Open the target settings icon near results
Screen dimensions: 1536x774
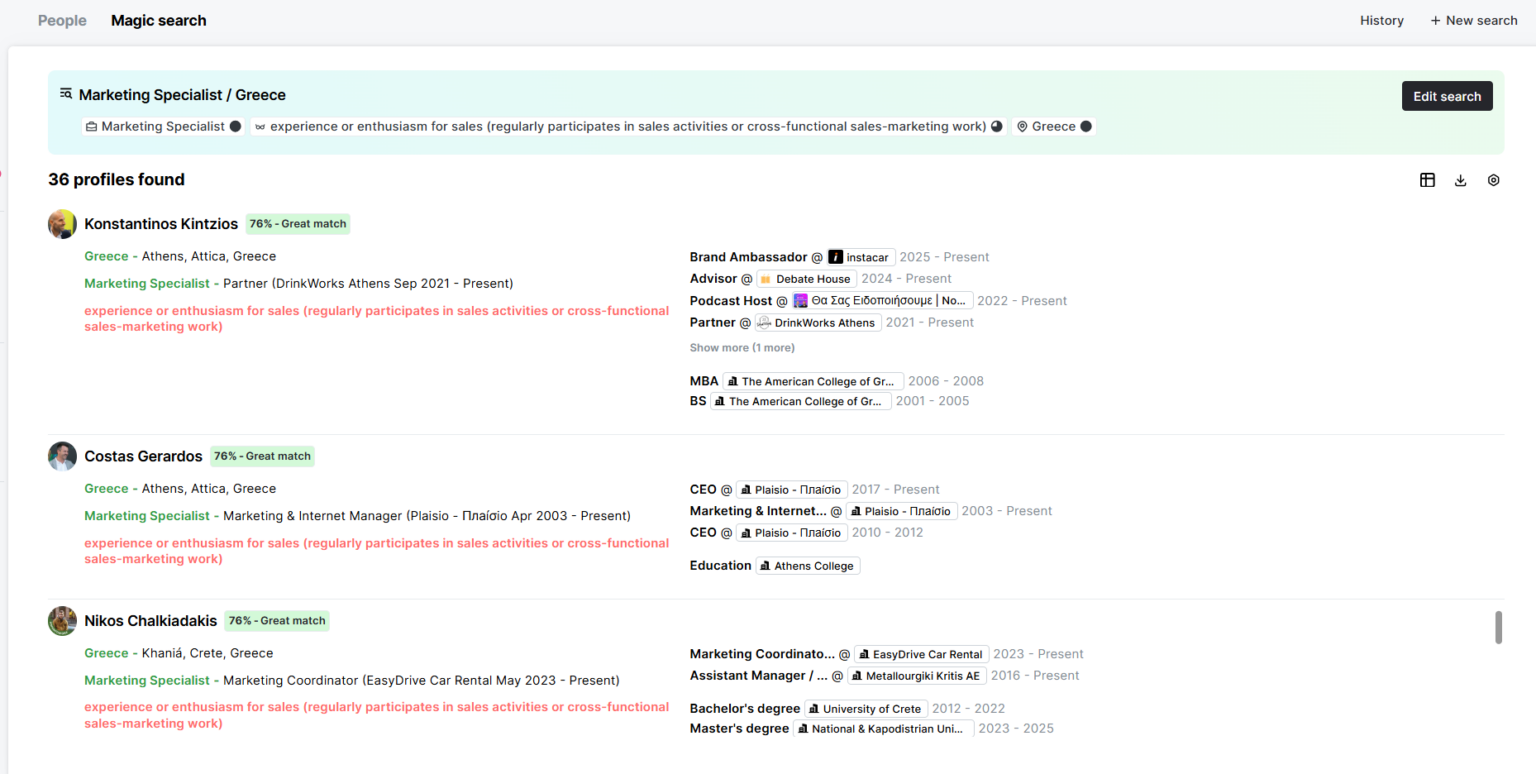(1493, 180)
